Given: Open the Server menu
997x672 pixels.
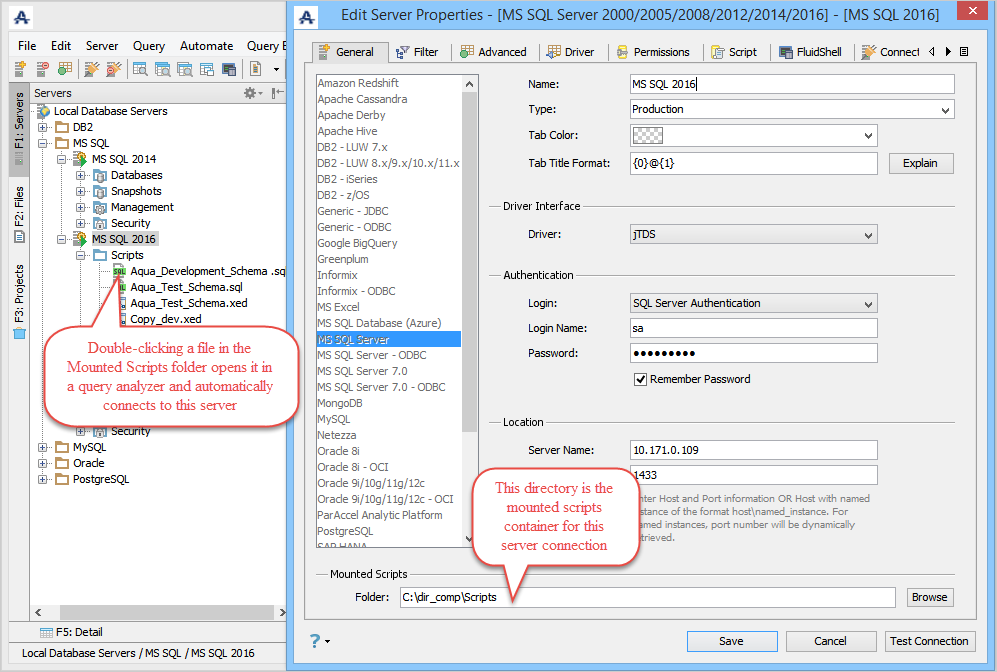Looking at the screenshot, I should pos(102,46).
